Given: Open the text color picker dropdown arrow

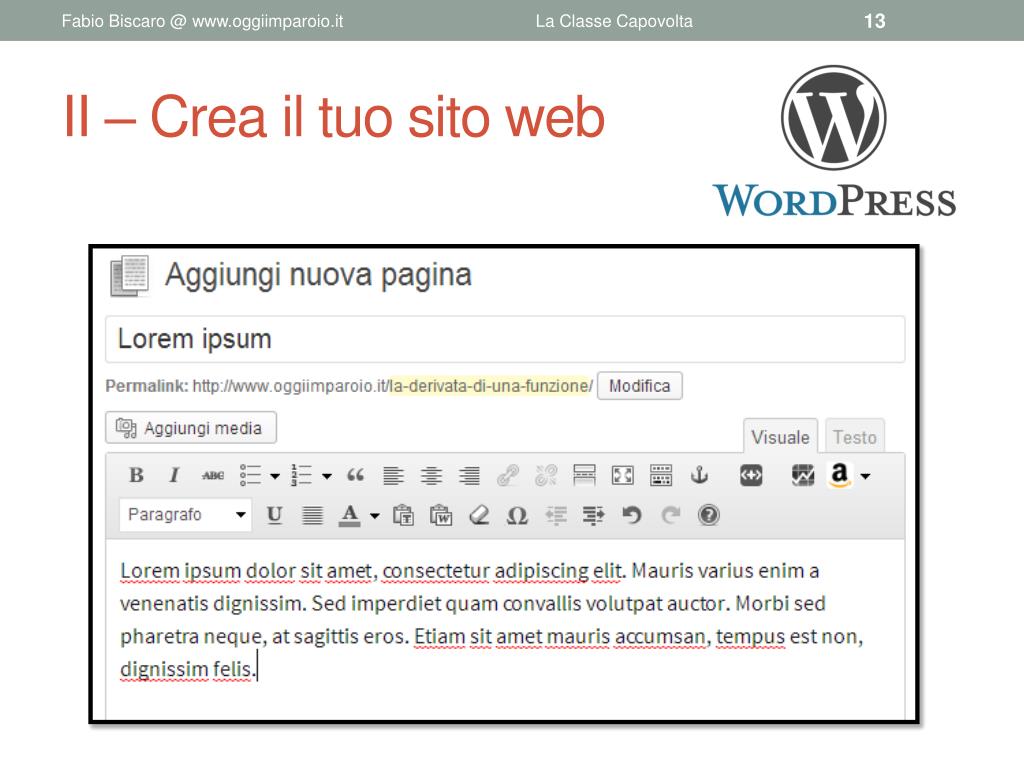Looking at the screenshot, I should [375, 516].
